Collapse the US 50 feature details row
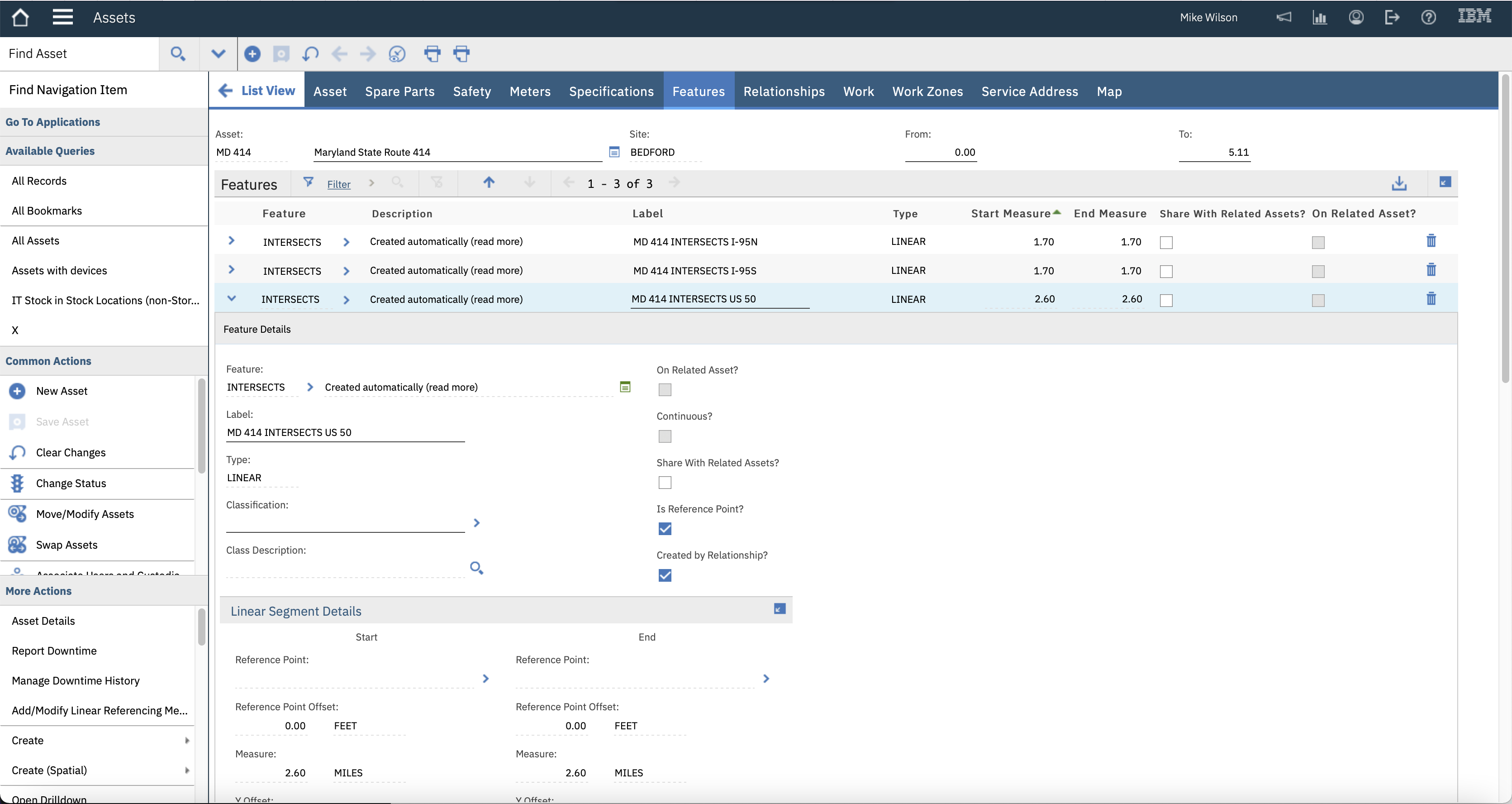Screen dimensions: 1512x804 [x=231, y=298]
